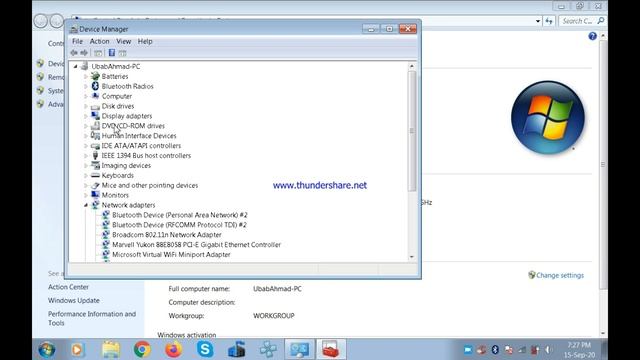
Task: Click the scroll-down arrow in Device Manager
Action: pos(412,257)
